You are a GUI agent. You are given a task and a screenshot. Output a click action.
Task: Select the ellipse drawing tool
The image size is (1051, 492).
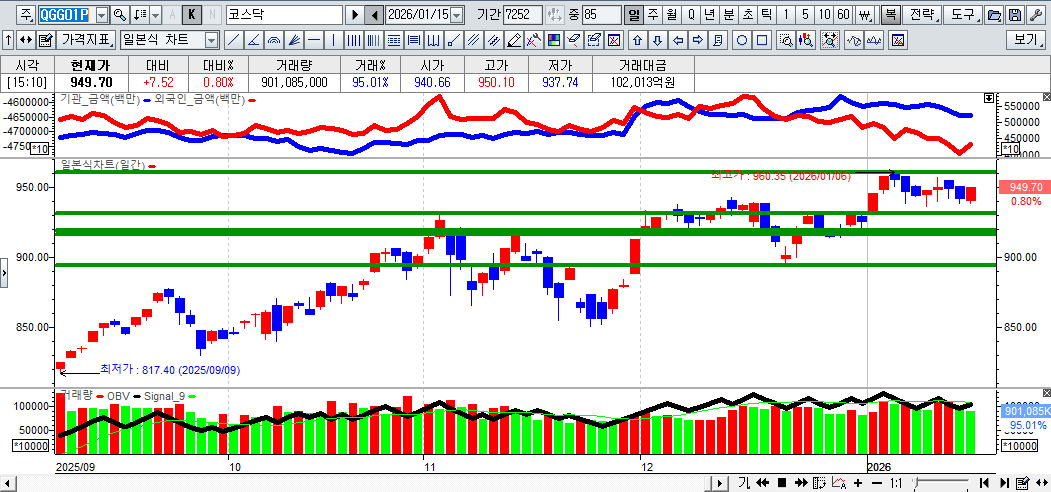743,41
